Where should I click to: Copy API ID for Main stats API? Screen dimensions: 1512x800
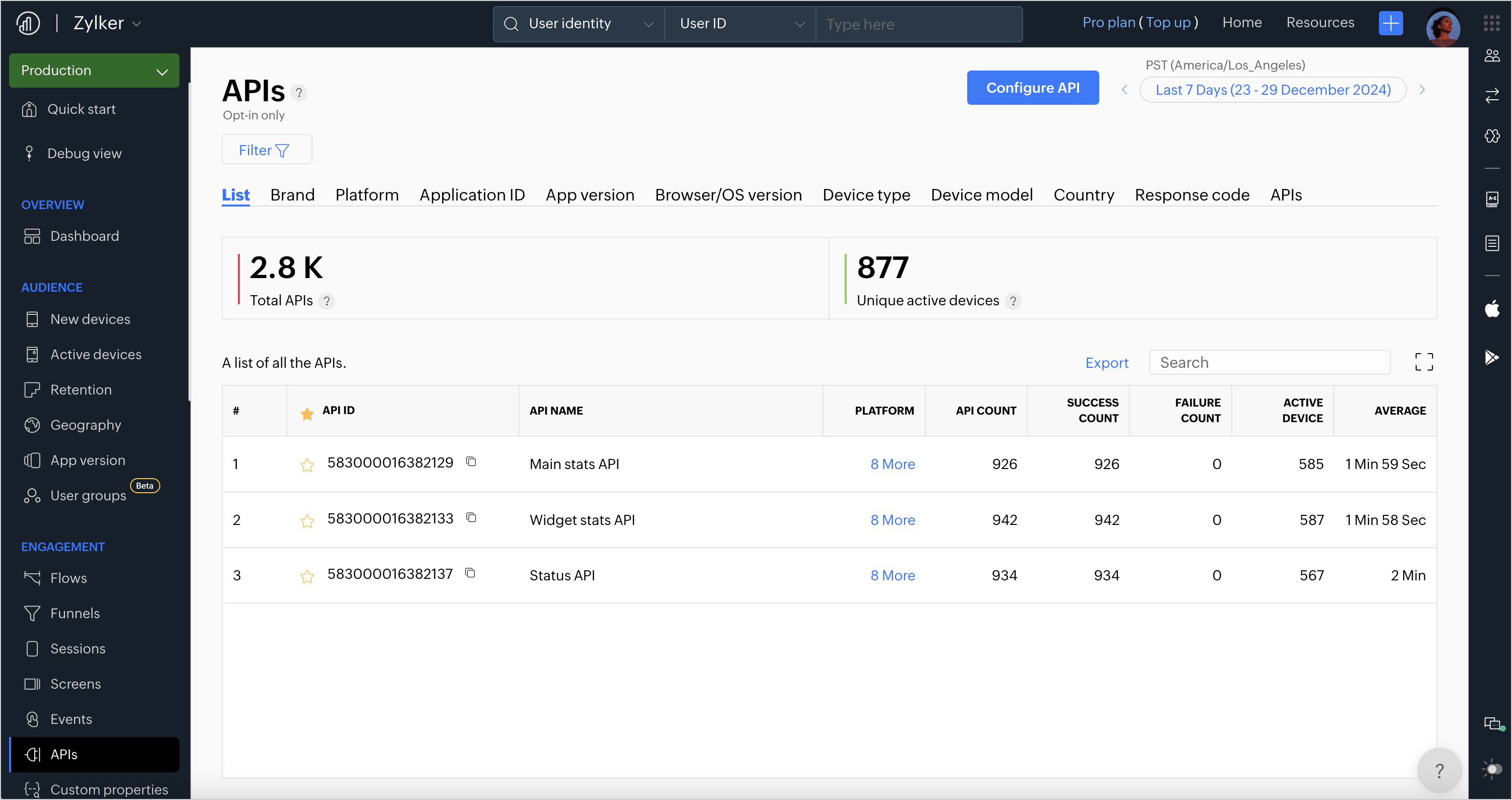pos(471,461)
